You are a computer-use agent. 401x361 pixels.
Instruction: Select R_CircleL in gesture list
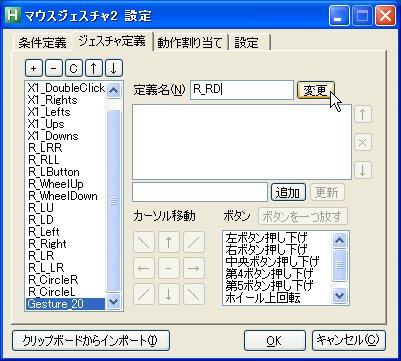(66, 292)
